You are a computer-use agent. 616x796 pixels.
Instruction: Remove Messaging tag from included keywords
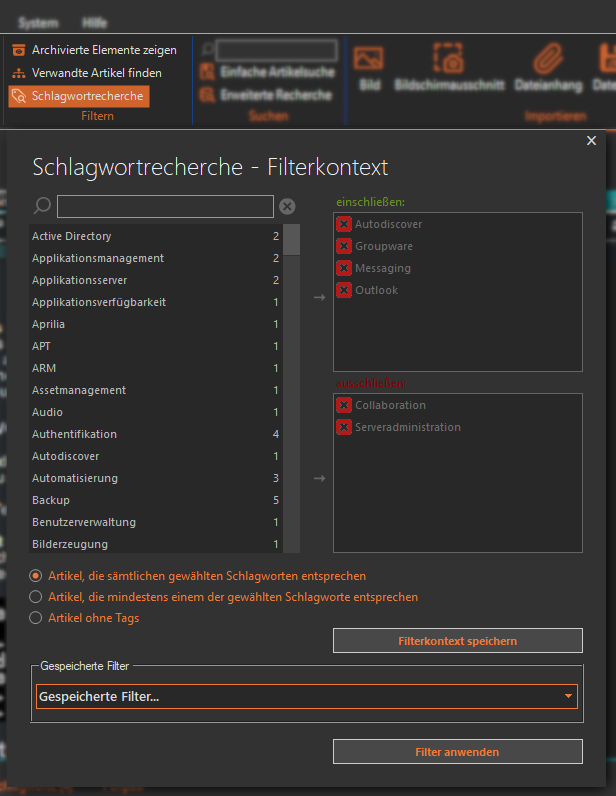tap(344, 268)
